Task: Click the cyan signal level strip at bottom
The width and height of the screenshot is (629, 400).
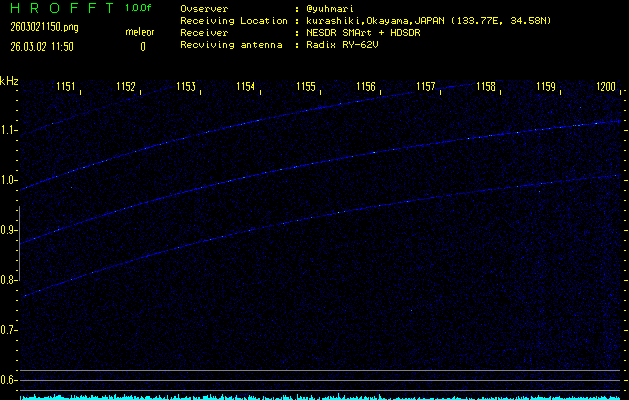Action: 320,396
